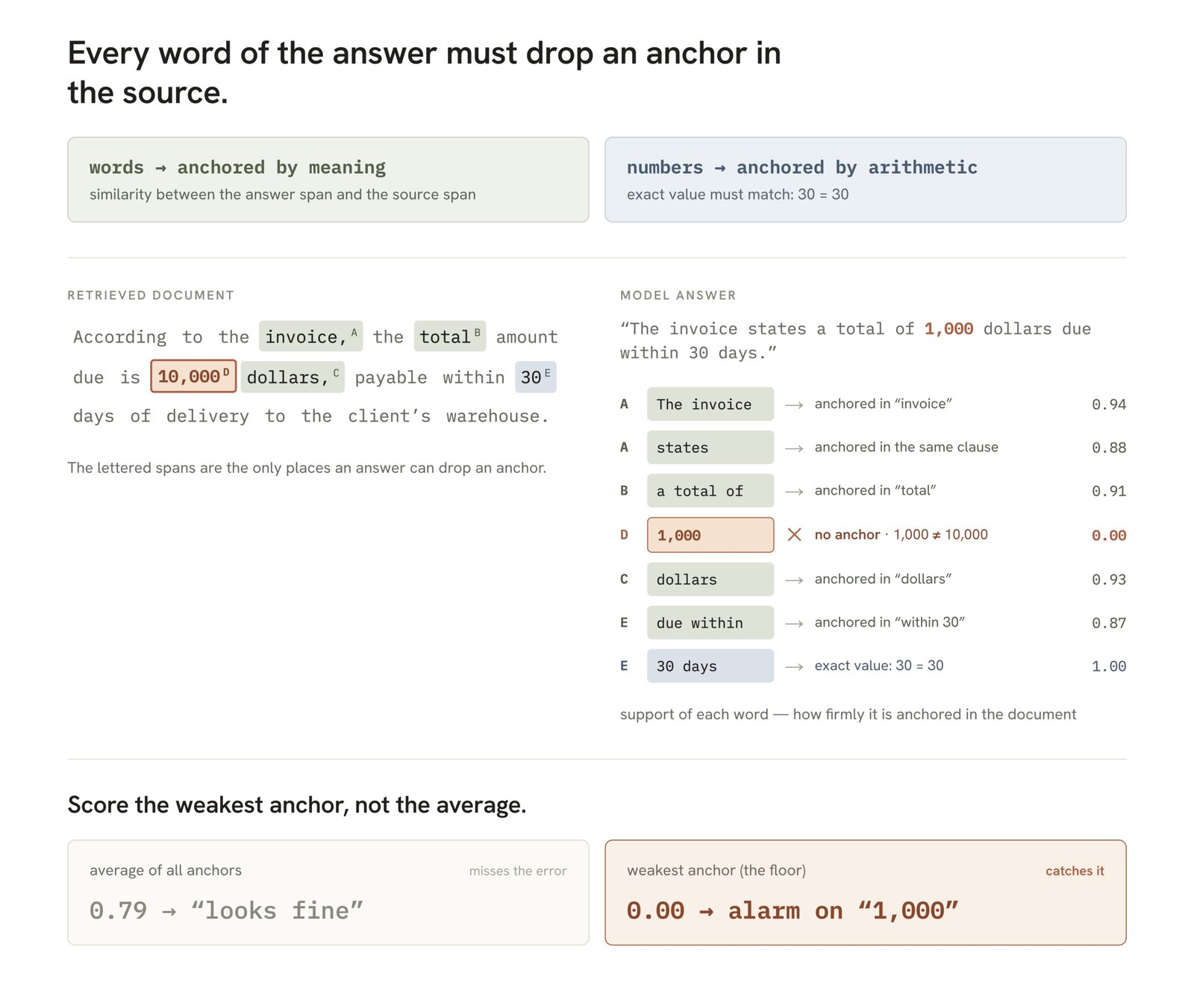Screen dimensions: 1194x1008
Task: Click the arrow next to "dollars" chip
Action: pyautogui.click(x=794, y=580)
